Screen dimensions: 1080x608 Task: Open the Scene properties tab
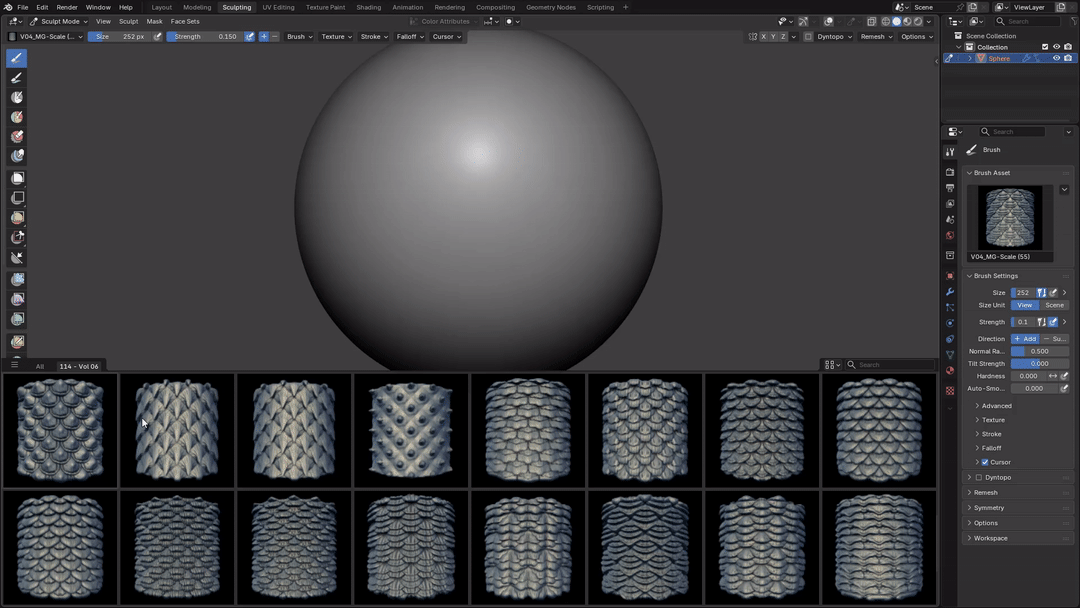click(950, 220)
